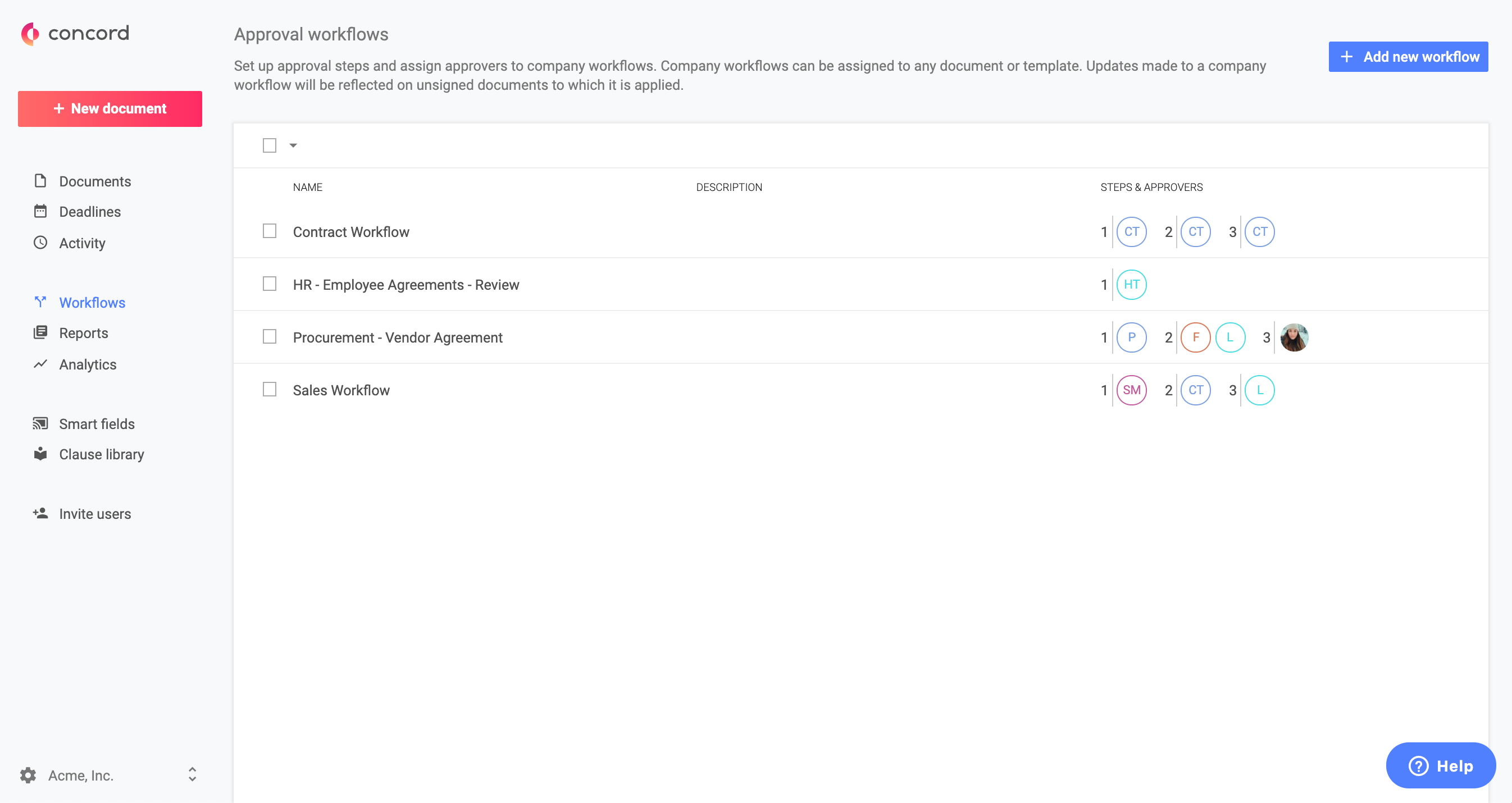Click the settings gear icon beside Acme, Inc.

click(x=28, y=775)
